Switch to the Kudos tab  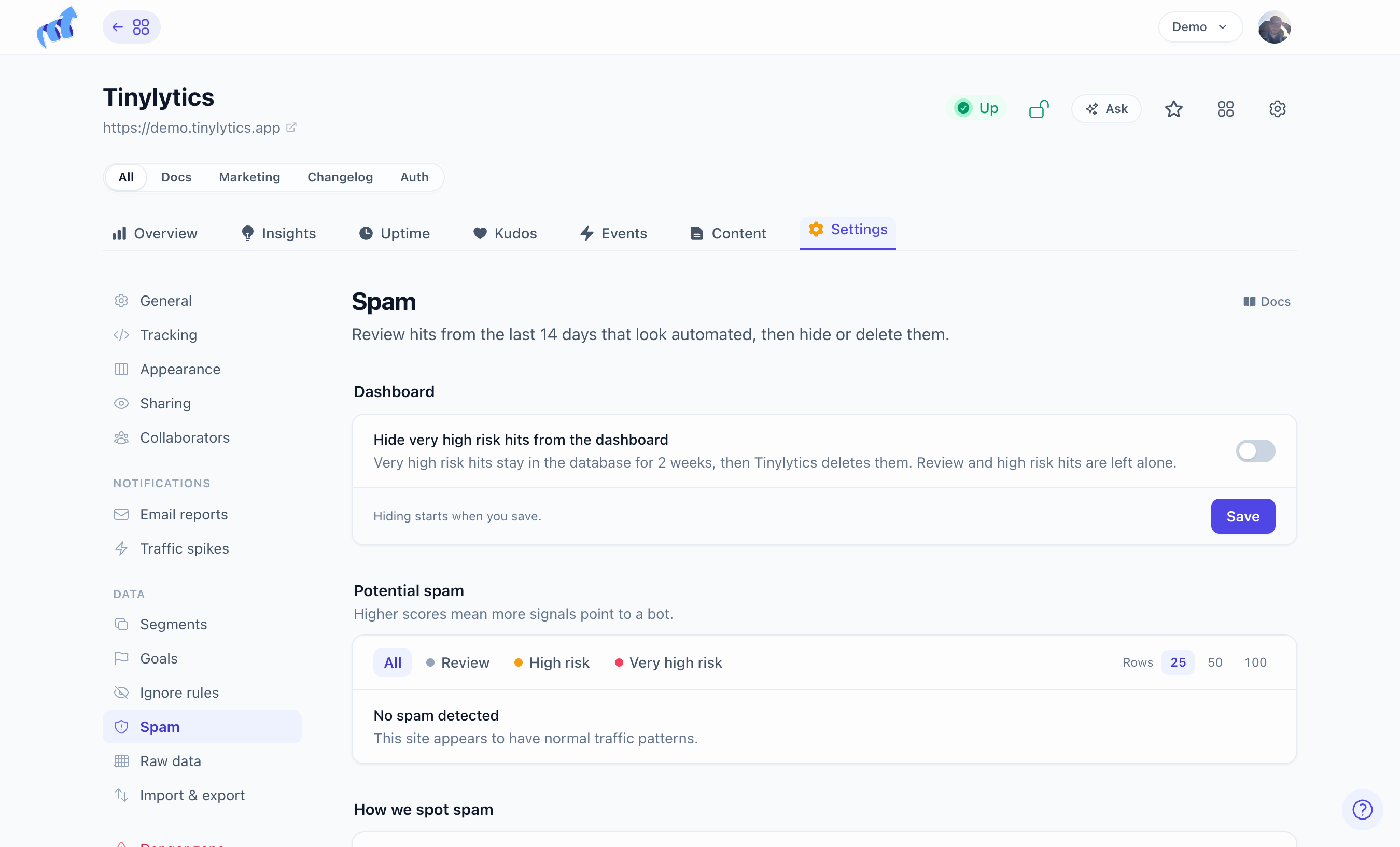tap(505, 233)
